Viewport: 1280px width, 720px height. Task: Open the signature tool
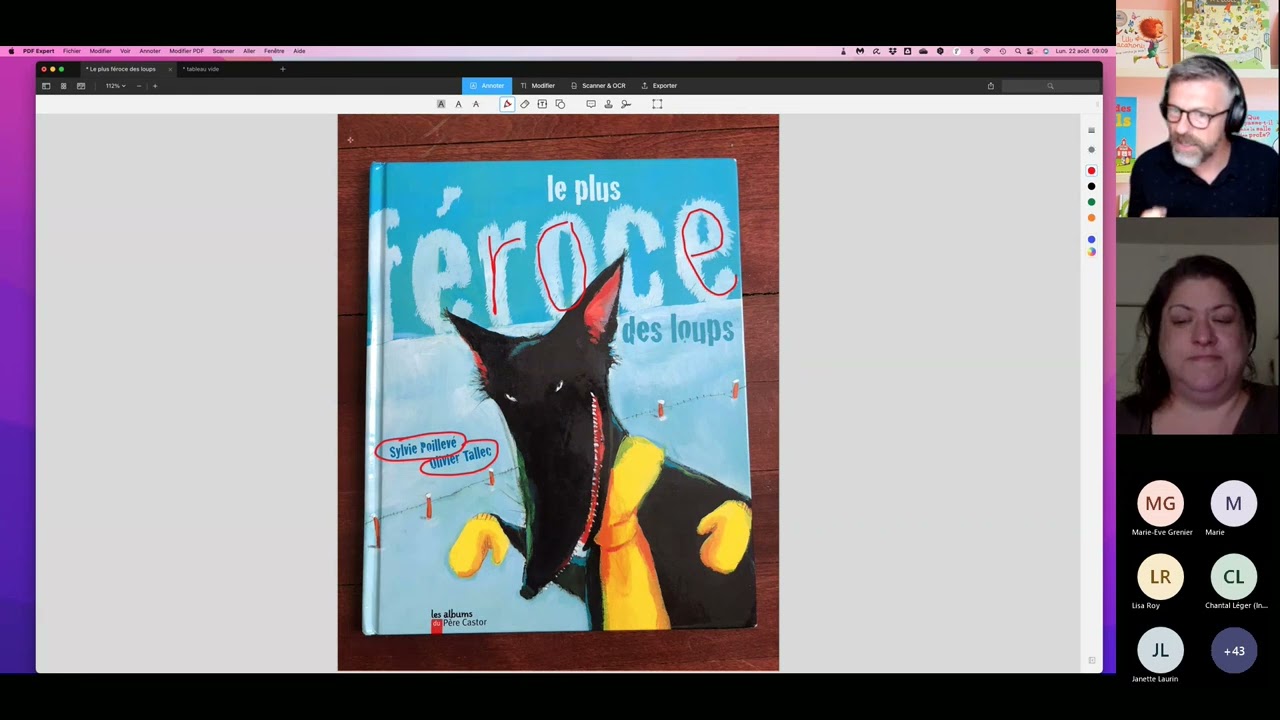tap(626, 104)
